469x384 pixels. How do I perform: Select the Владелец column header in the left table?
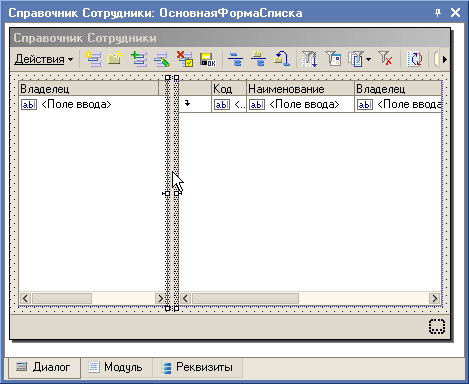[89, 89]
